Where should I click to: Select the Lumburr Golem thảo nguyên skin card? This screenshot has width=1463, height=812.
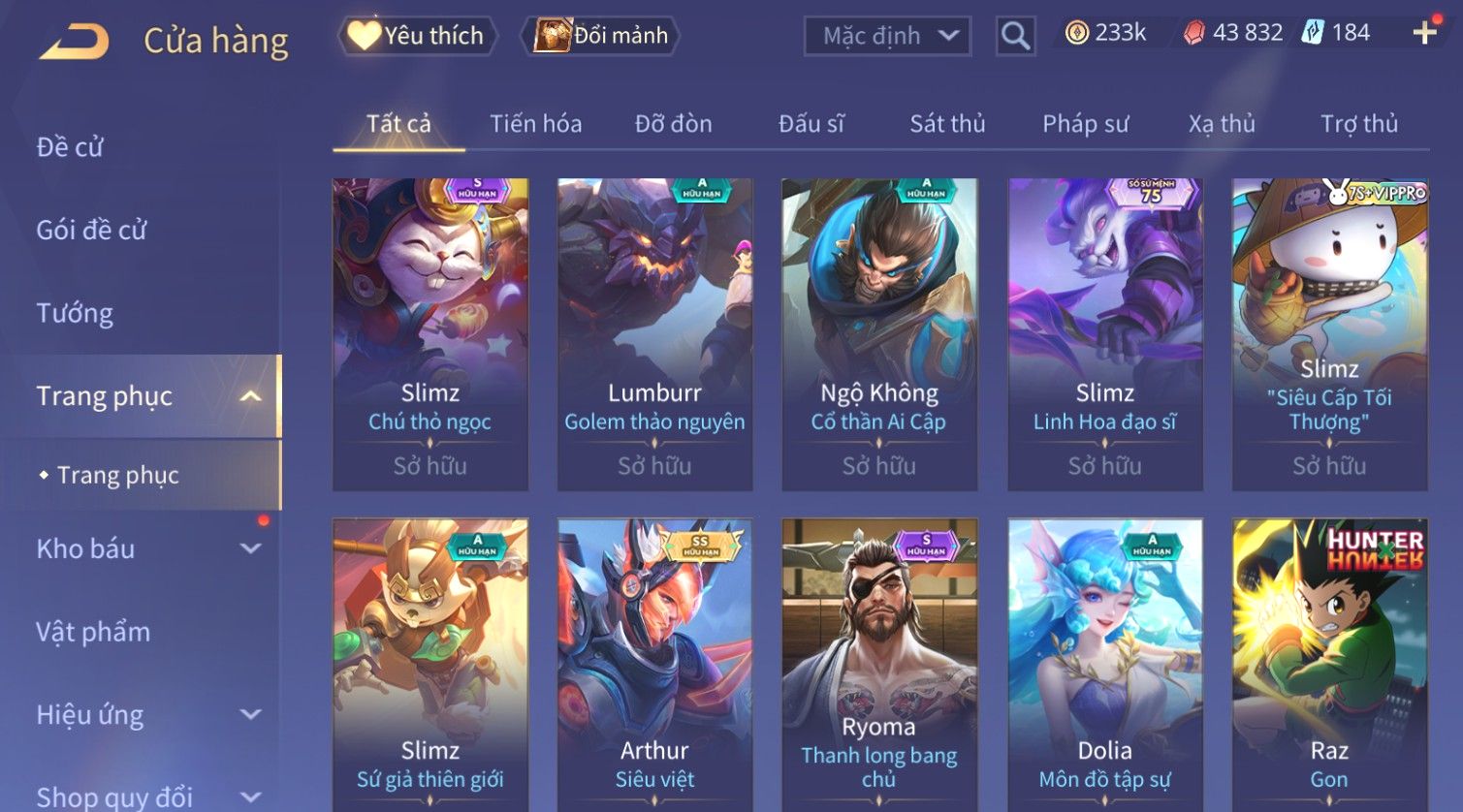(654, 334)
